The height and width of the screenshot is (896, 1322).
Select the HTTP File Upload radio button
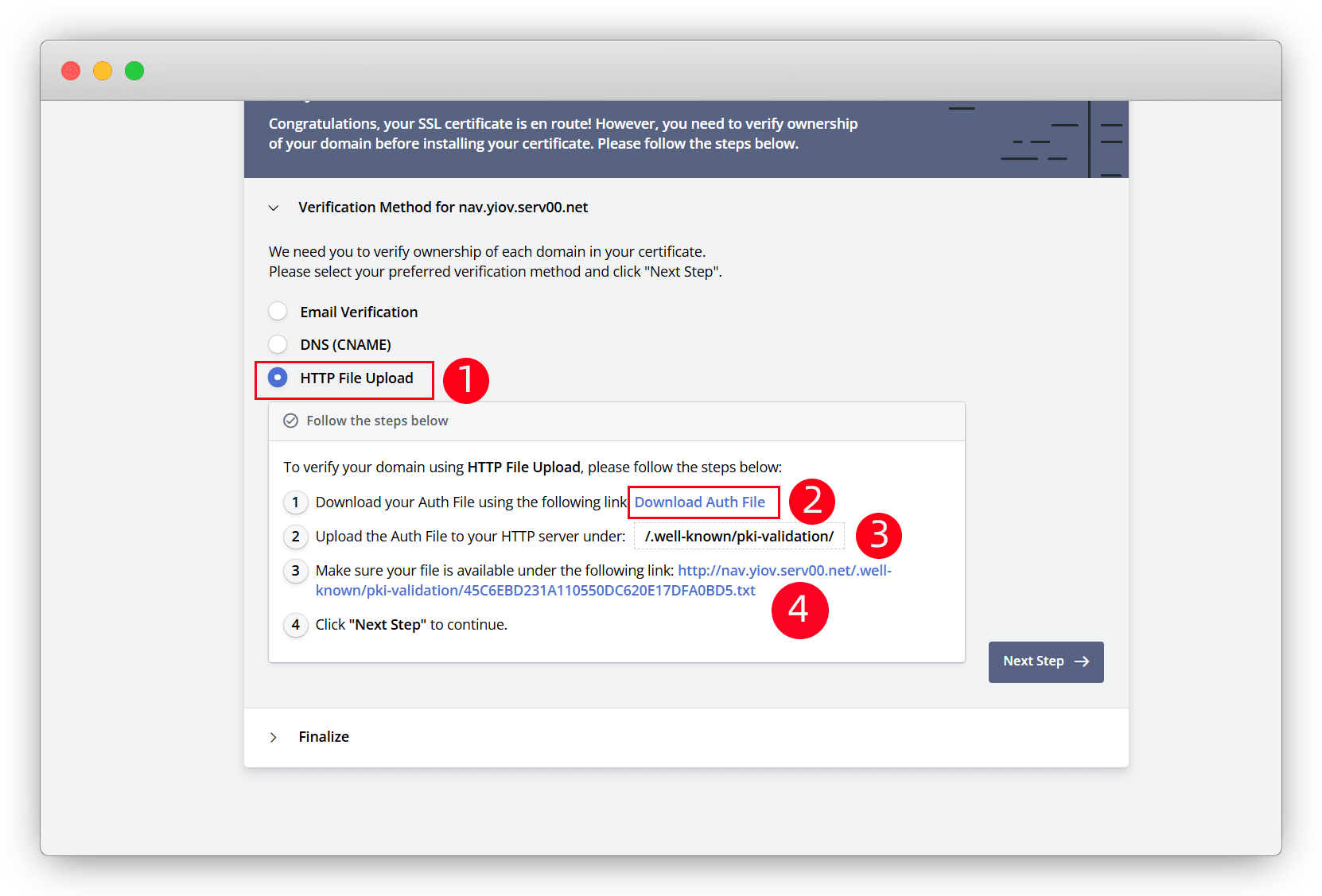click(278, 378)
